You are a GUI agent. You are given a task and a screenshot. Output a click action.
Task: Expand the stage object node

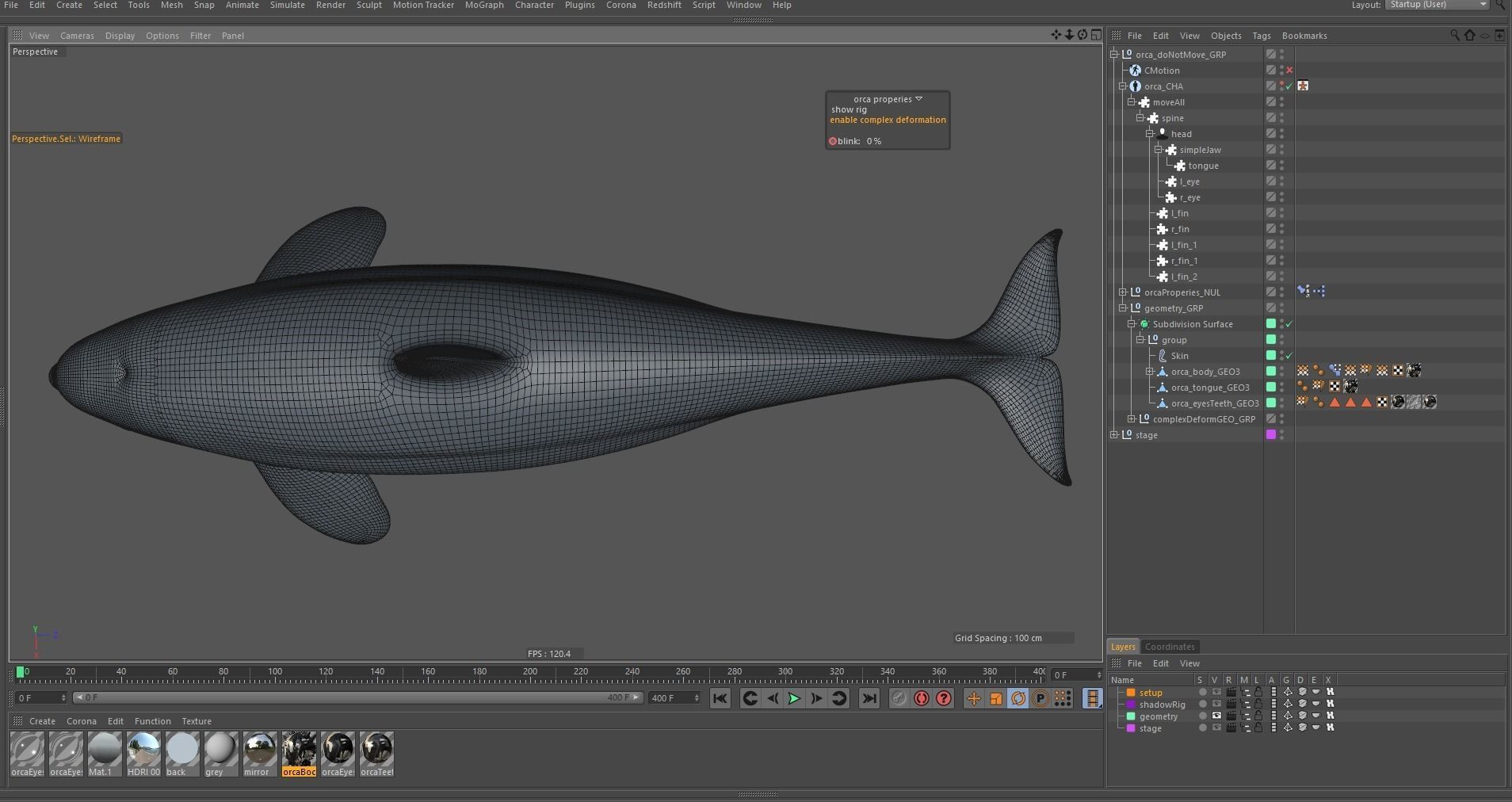click(1114, 435)
